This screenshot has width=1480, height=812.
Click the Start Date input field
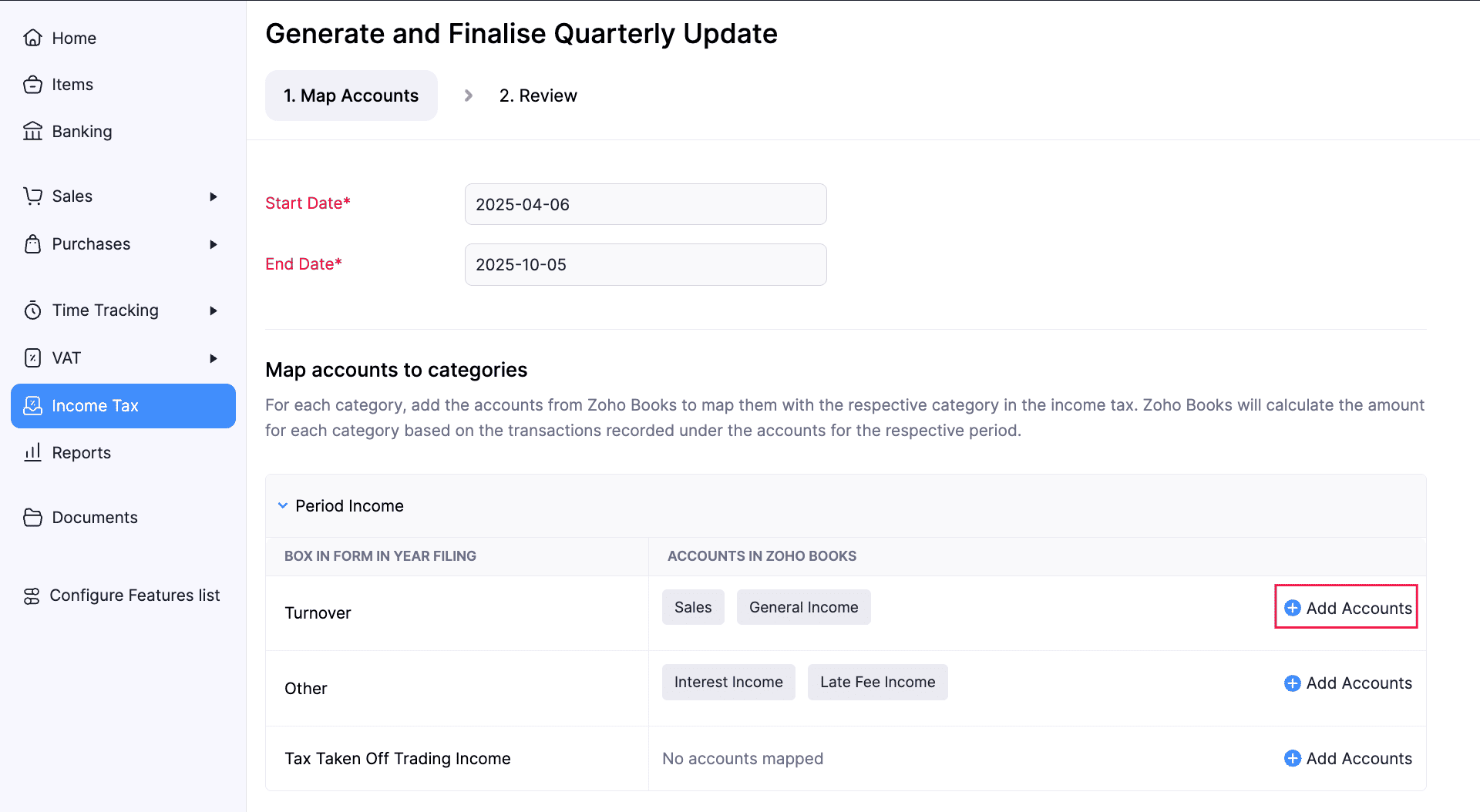click(x=645, y=204)
